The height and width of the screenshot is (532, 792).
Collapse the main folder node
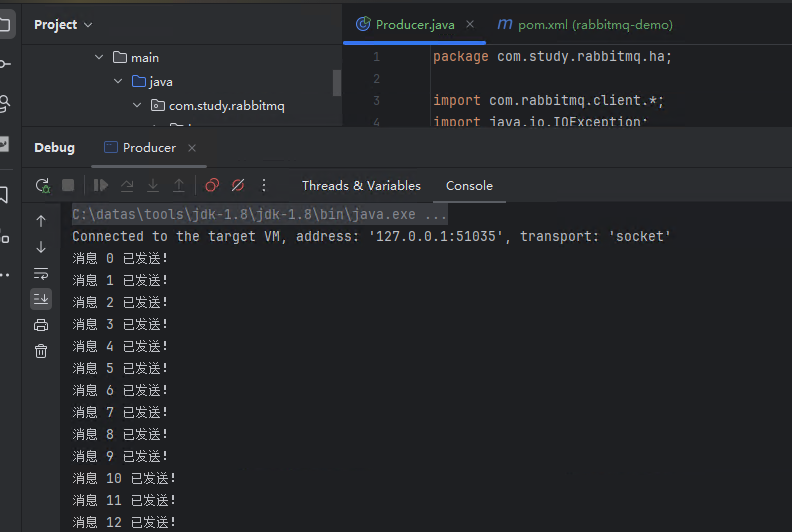[99, 58]
